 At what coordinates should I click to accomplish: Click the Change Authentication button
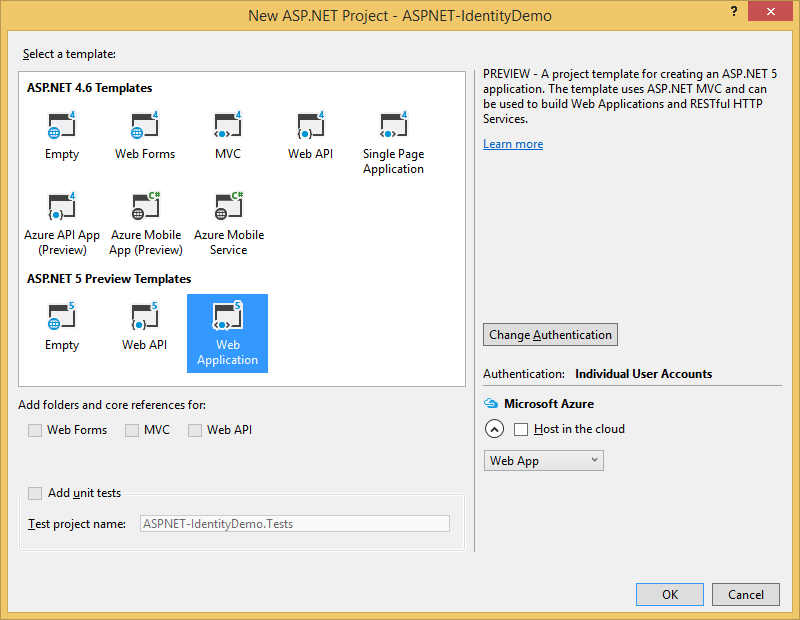click(x=550, y=335)
